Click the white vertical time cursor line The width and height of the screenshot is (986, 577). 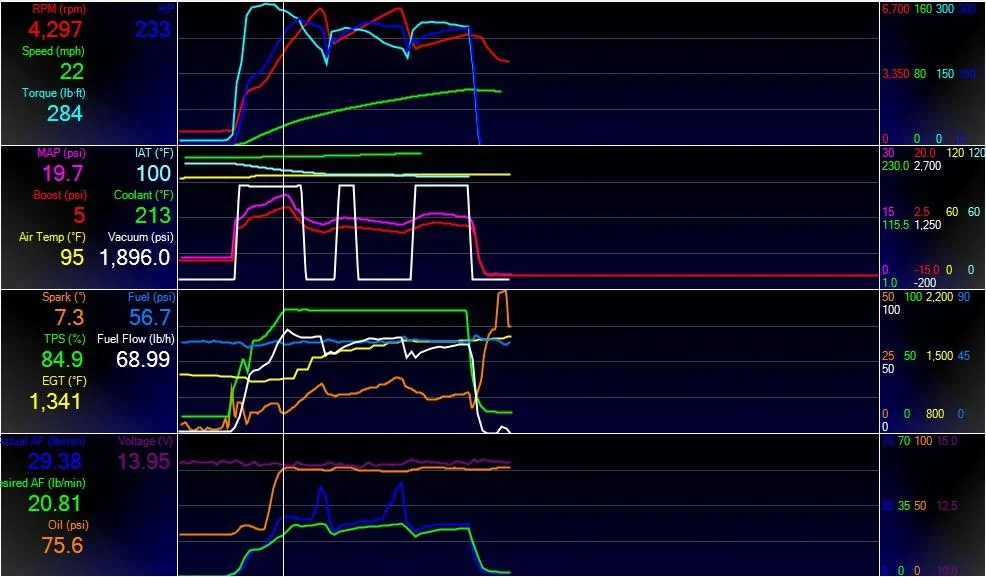click(x=284, y=288)
